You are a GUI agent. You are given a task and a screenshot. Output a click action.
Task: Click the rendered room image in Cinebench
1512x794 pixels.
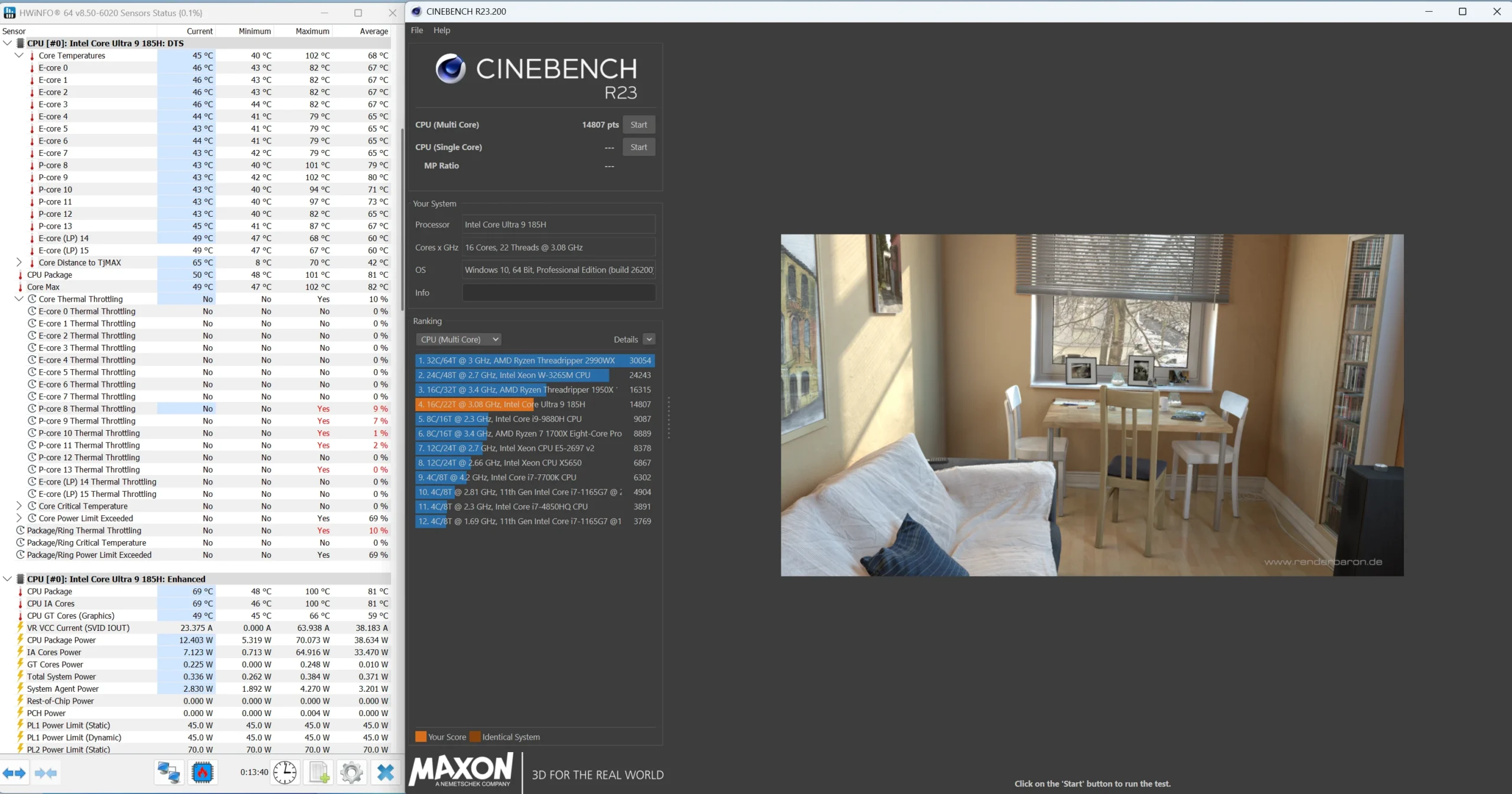(x=1092, y=405)
